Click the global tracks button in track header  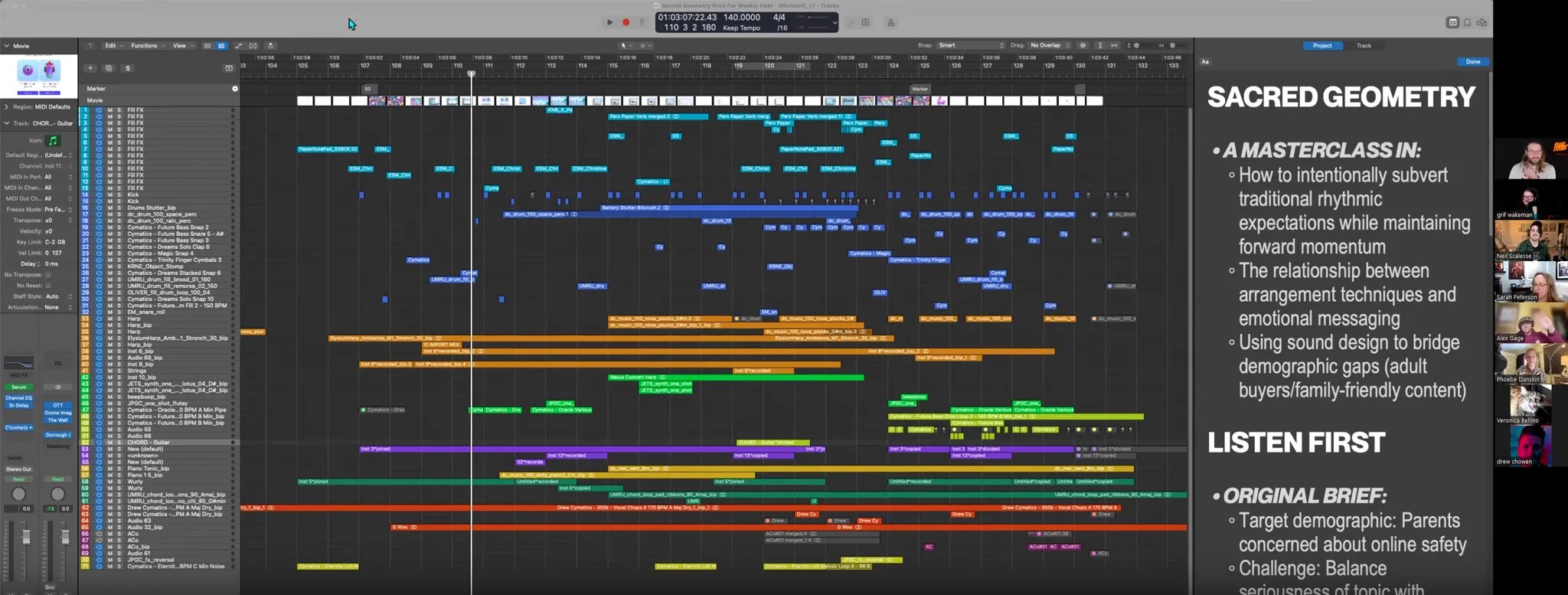tap(229, 68)
